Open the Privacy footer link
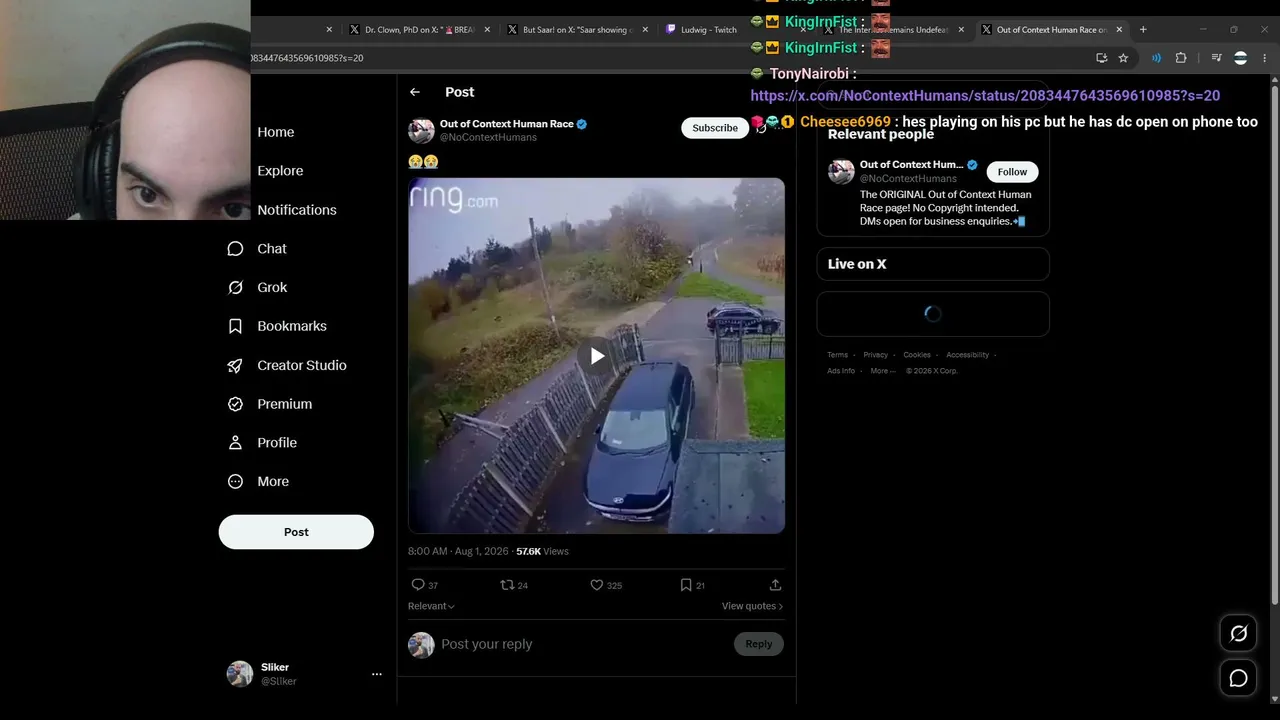The image size is (1280, 720). point(876,355)
